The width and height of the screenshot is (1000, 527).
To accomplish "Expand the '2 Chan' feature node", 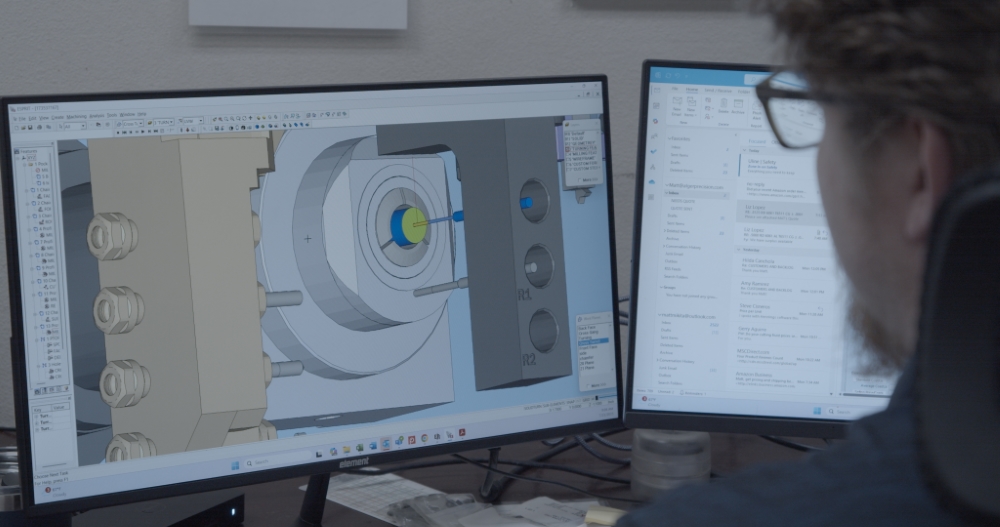I will pyautogui.click(x=28, y=204).
